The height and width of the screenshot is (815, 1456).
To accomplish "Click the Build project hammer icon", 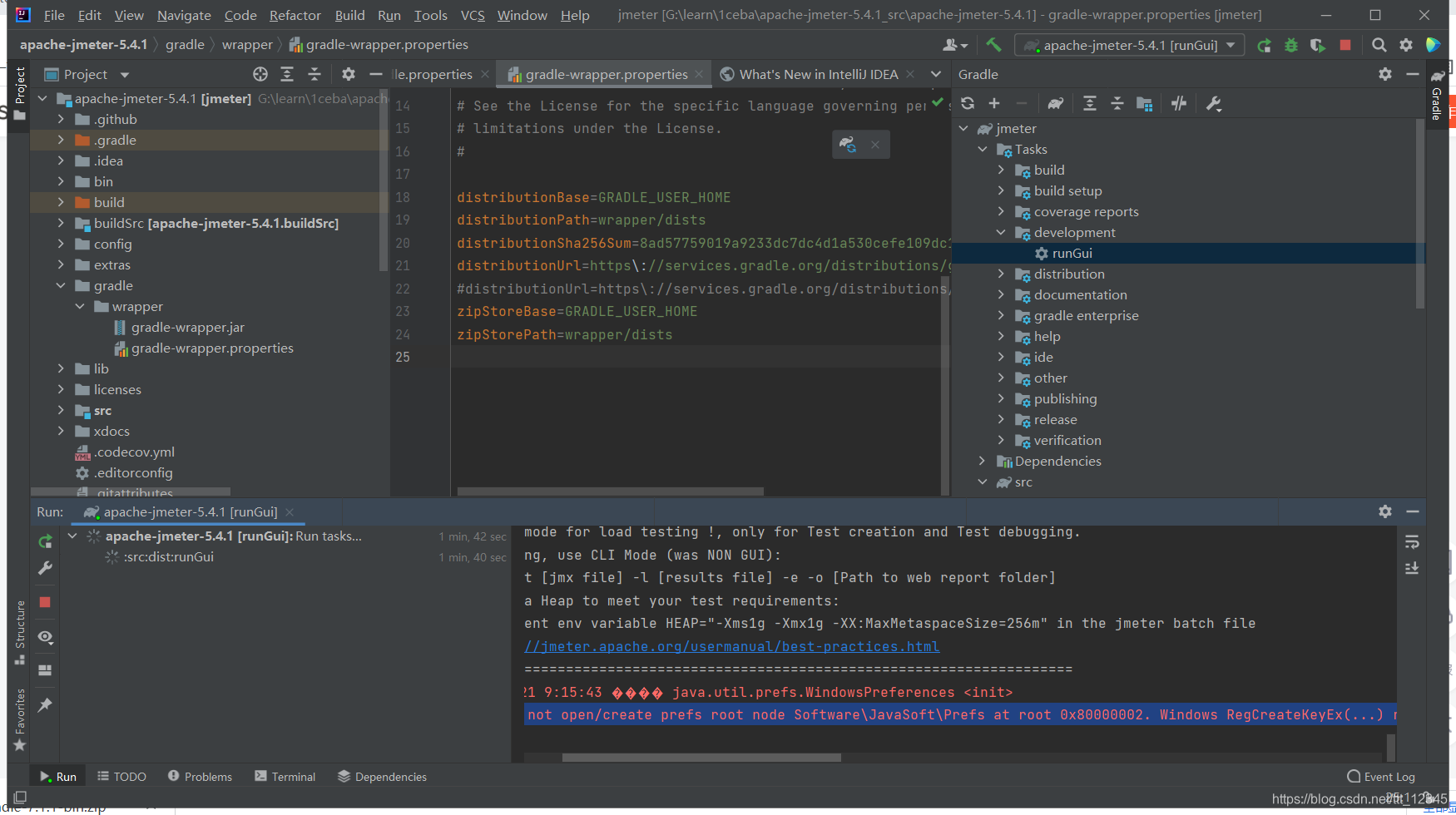I will (993, 45).
